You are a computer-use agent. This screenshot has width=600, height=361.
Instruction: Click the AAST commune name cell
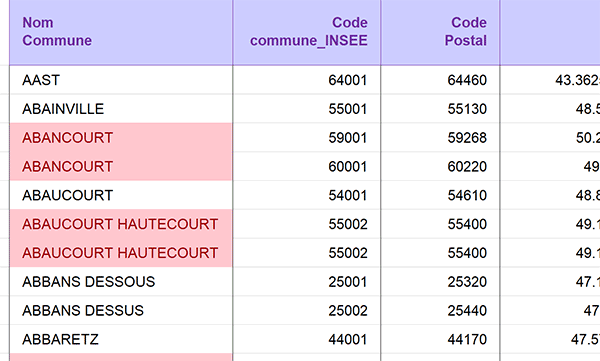121,80
